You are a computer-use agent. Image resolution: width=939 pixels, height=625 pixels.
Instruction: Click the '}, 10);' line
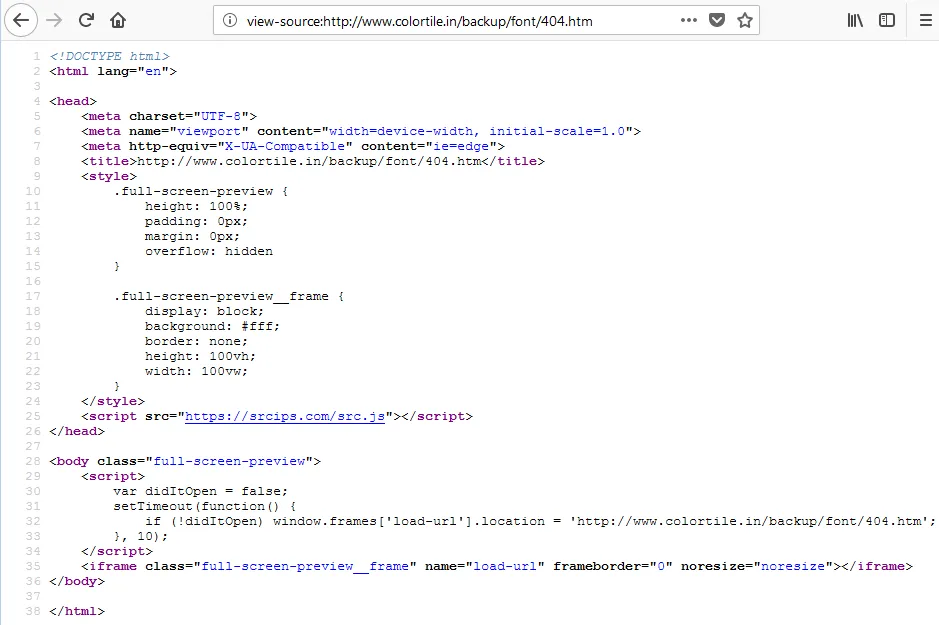(141, 536)
